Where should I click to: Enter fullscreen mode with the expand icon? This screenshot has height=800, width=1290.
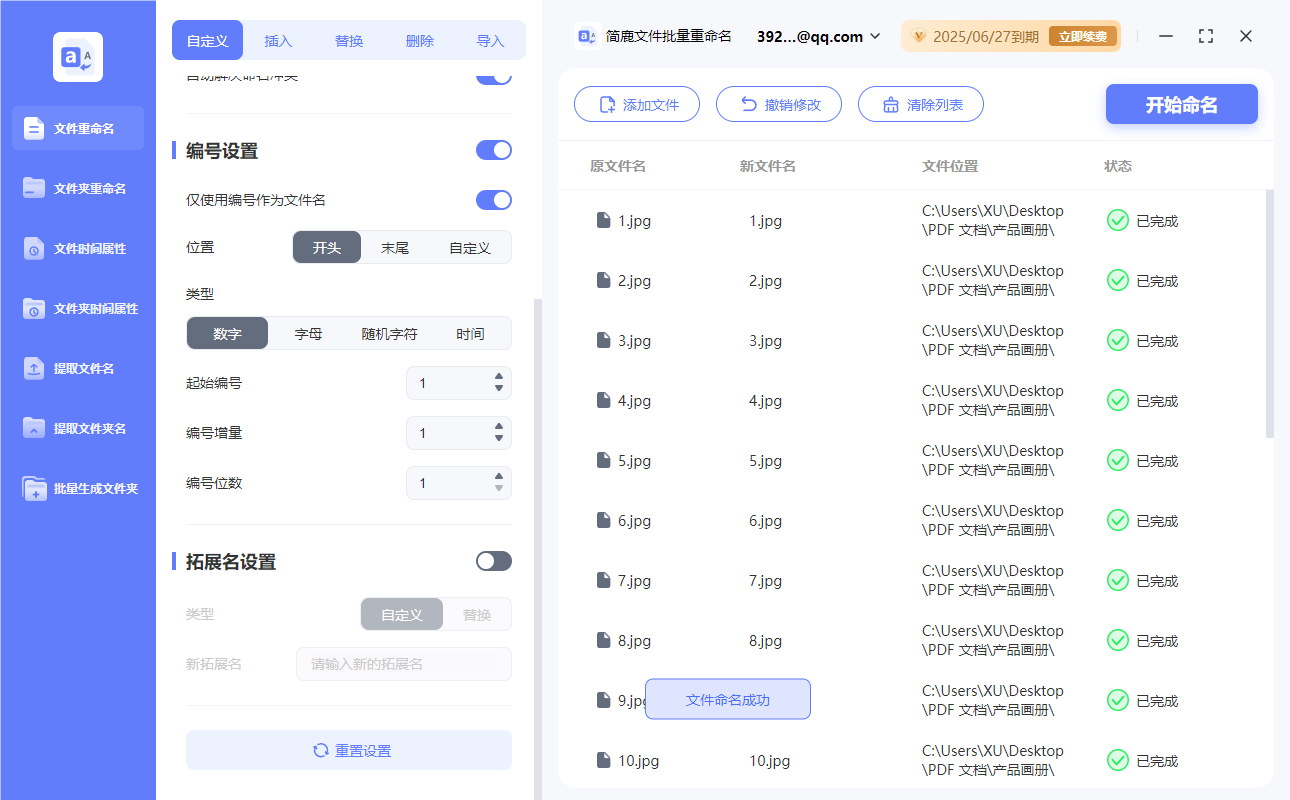[x=1205, y=36]
